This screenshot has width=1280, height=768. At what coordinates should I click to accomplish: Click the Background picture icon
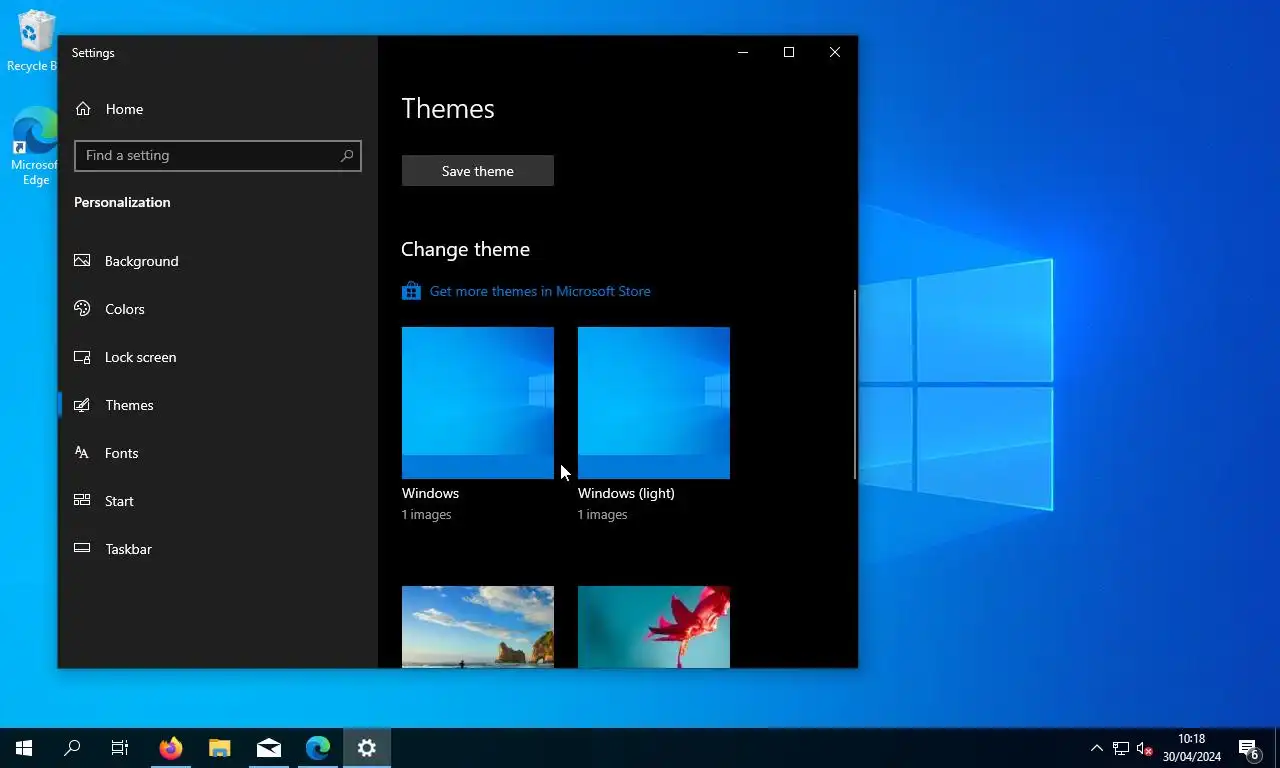coord(82,261)
